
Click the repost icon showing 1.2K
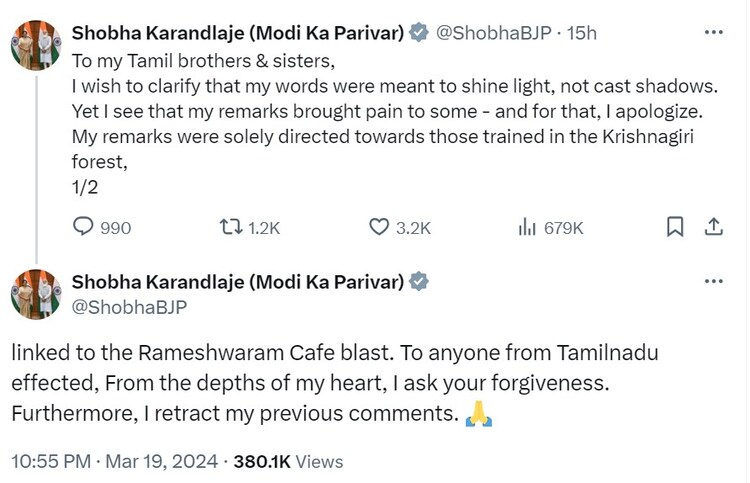pos(231,227)
